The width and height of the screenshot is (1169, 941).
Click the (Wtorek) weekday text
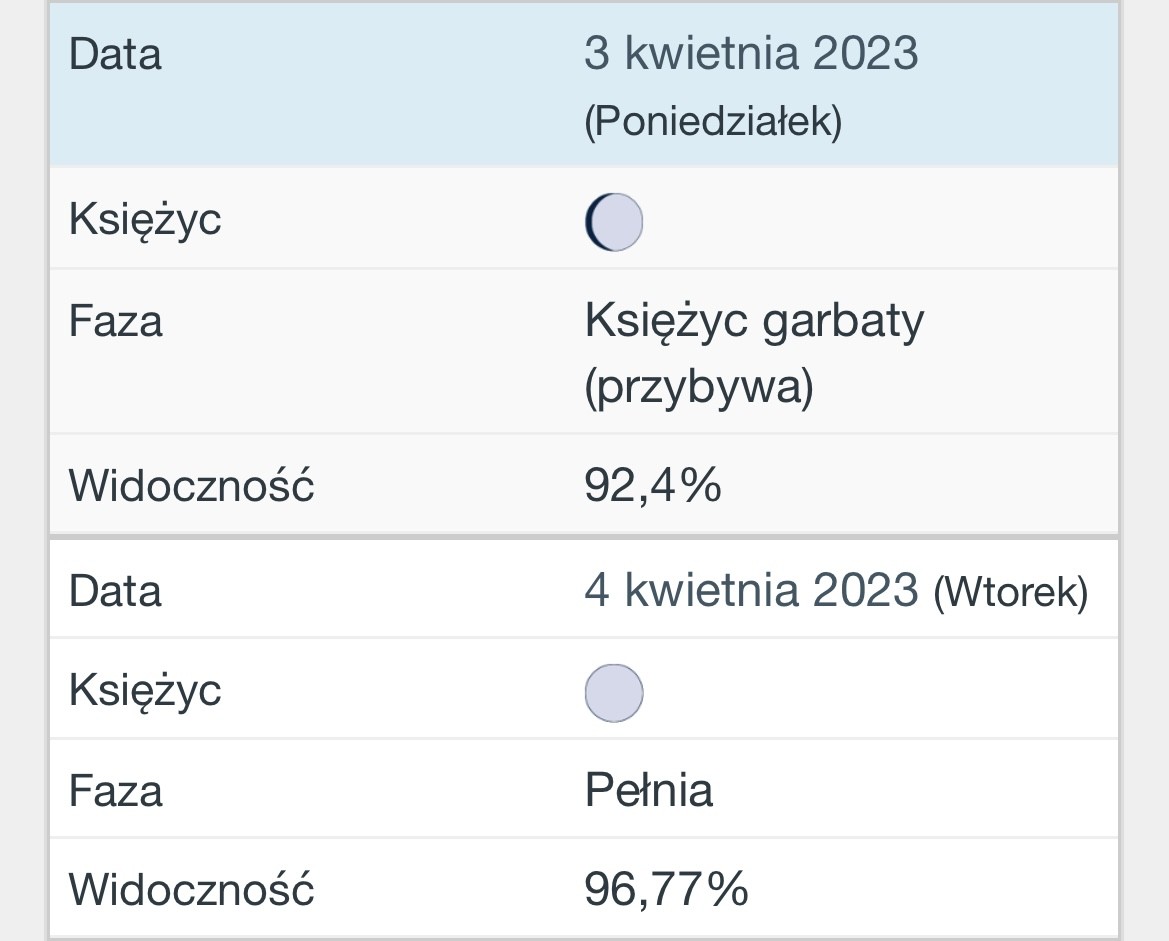pyautogui.click(x=1009, y=592)
